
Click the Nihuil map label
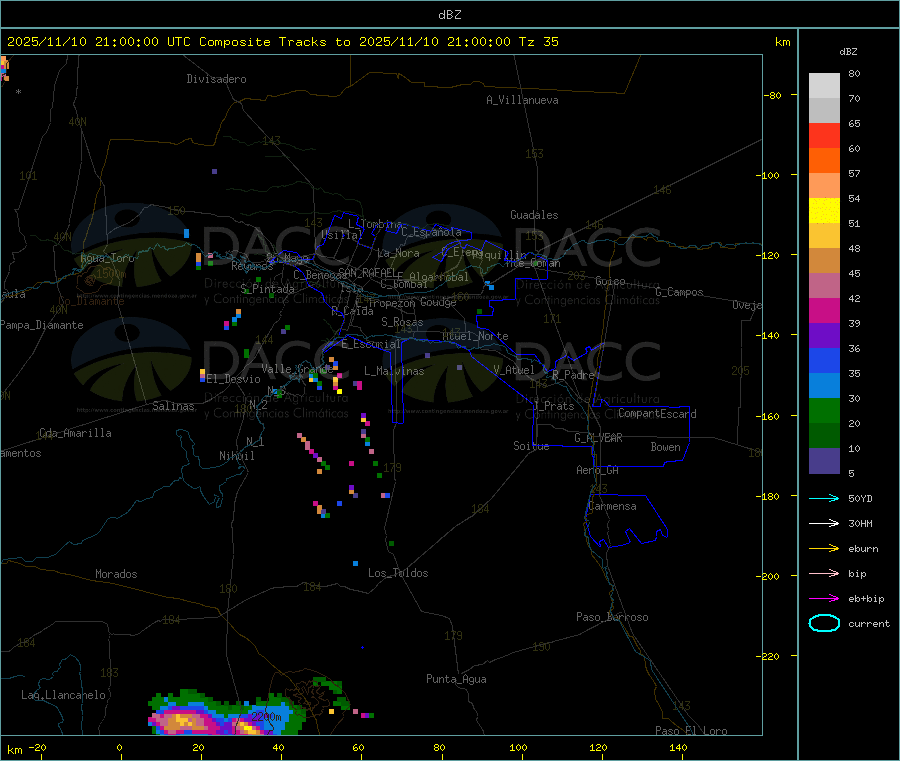click(237, 456)
